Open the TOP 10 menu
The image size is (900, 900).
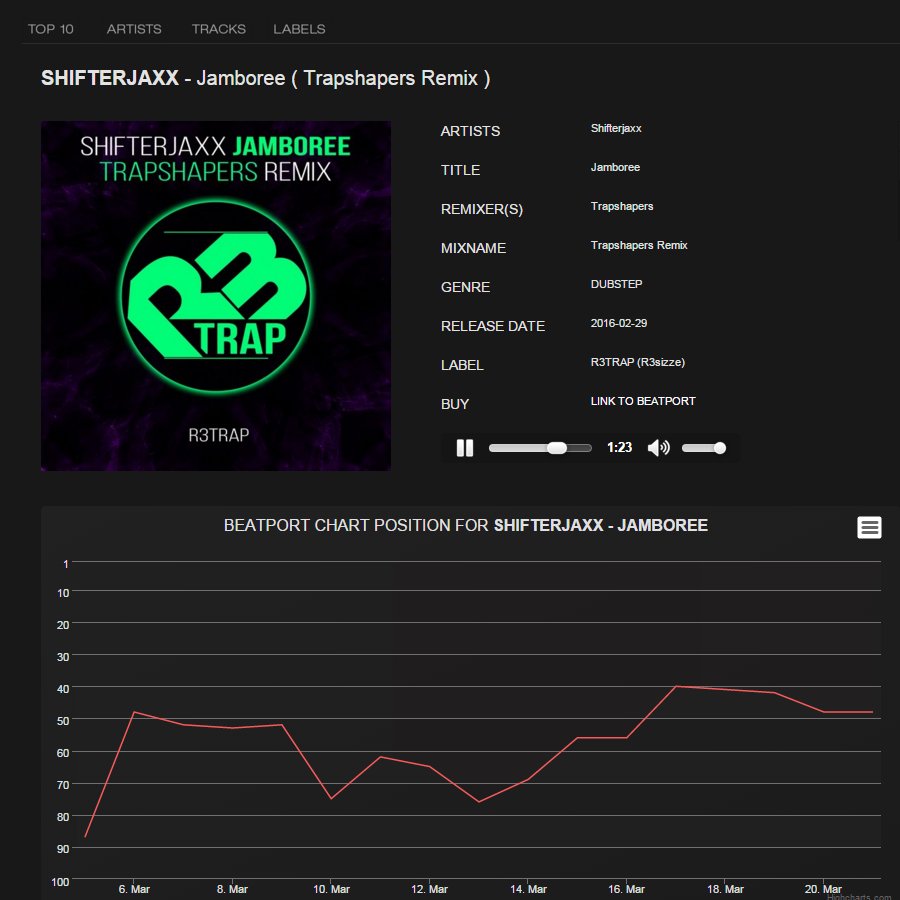(51, 29)
